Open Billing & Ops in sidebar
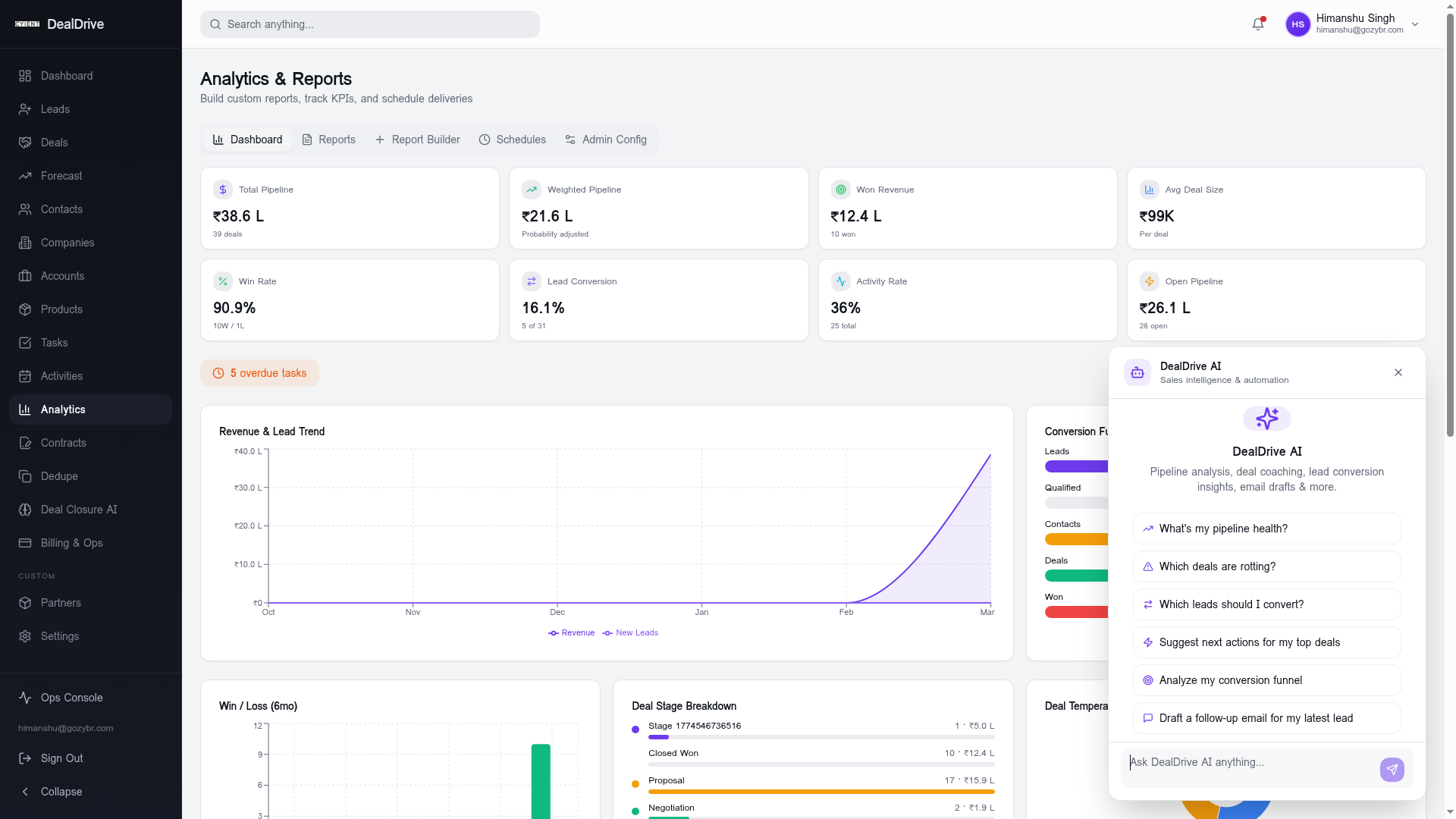1456x819 pixels. (x=91, y=543)
